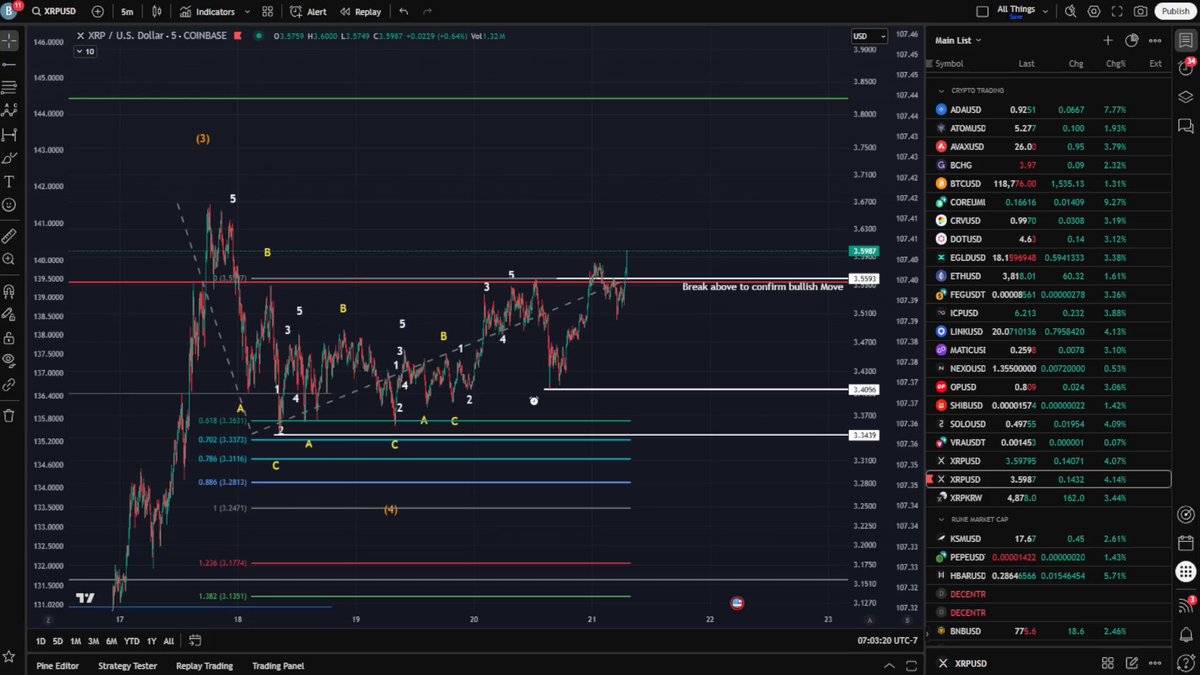Image resolution: width=1200 pixels, height=675 pixels.
Task: Set chart range to 1D
Action: [x=41, y=641]
